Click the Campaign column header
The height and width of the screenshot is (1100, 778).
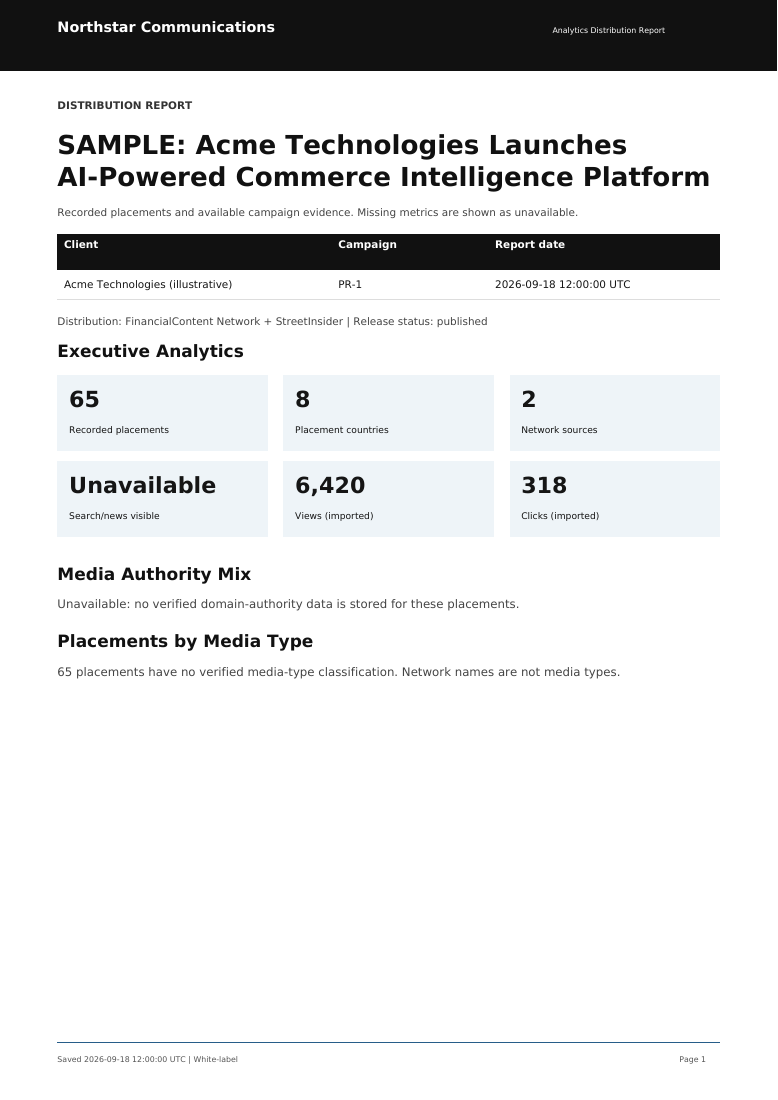367,244
